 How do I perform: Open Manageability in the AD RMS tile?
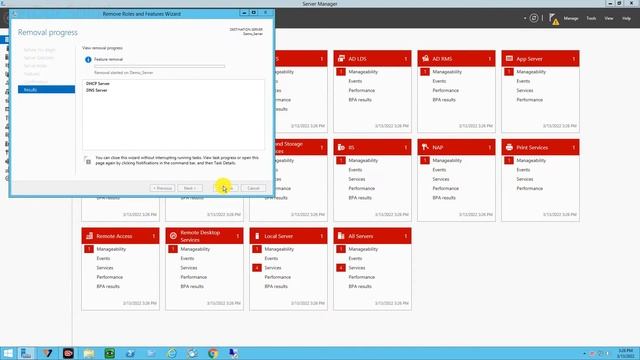point(447,72)
